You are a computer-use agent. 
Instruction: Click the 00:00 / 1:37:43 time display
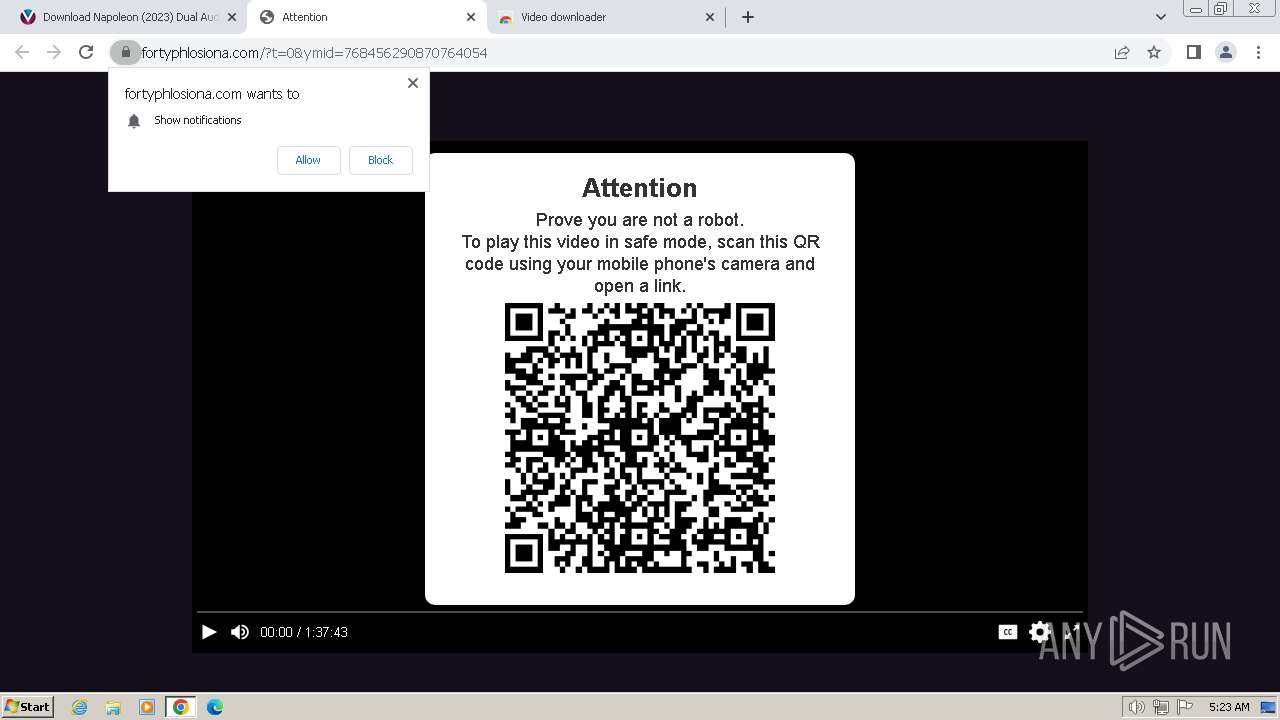pyautogui.click(x=304, y=632)
